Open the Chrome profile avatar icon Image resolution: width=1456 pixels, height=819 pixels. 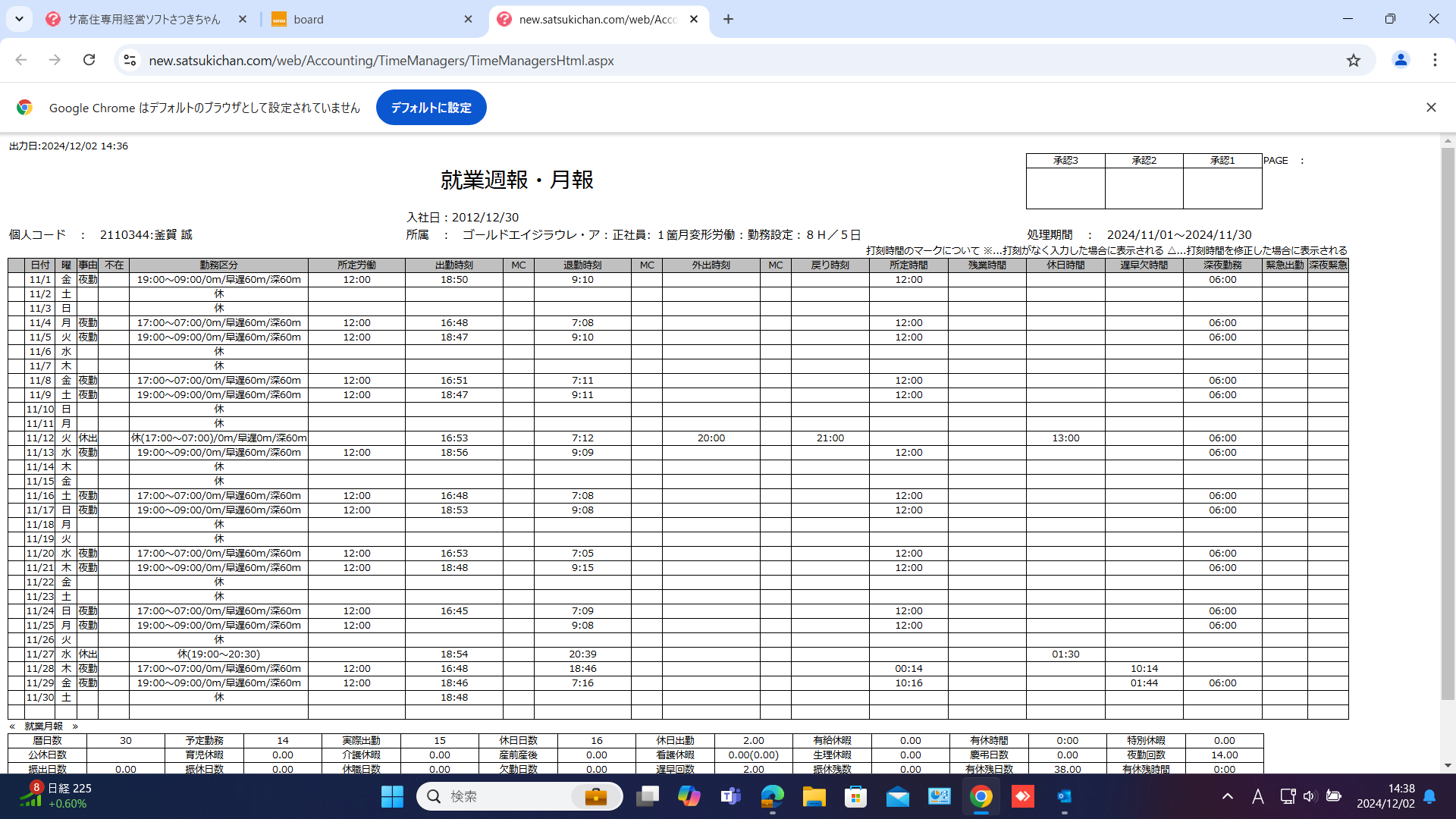tap(1401, 60)
